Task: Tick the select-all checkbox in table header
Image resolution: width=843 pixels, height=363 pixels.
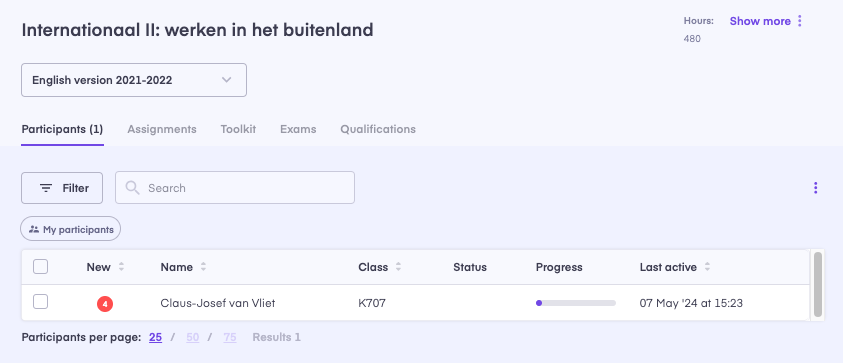Action: (x=40, y=267)
